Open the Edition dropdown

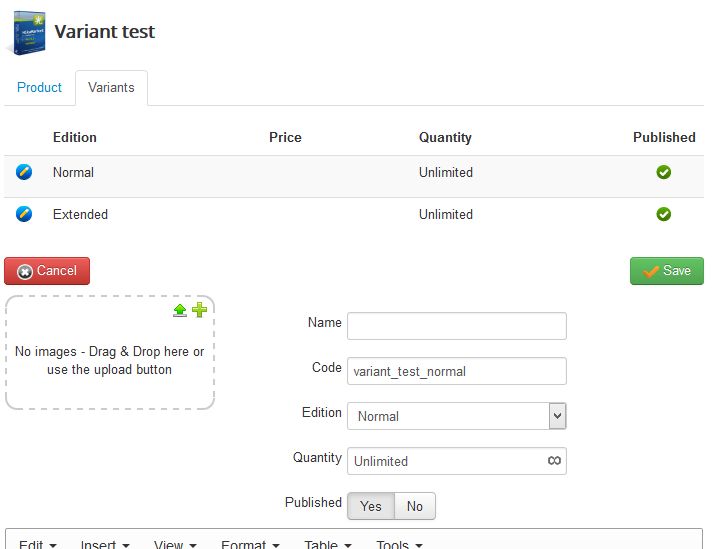tap(456, 416)
